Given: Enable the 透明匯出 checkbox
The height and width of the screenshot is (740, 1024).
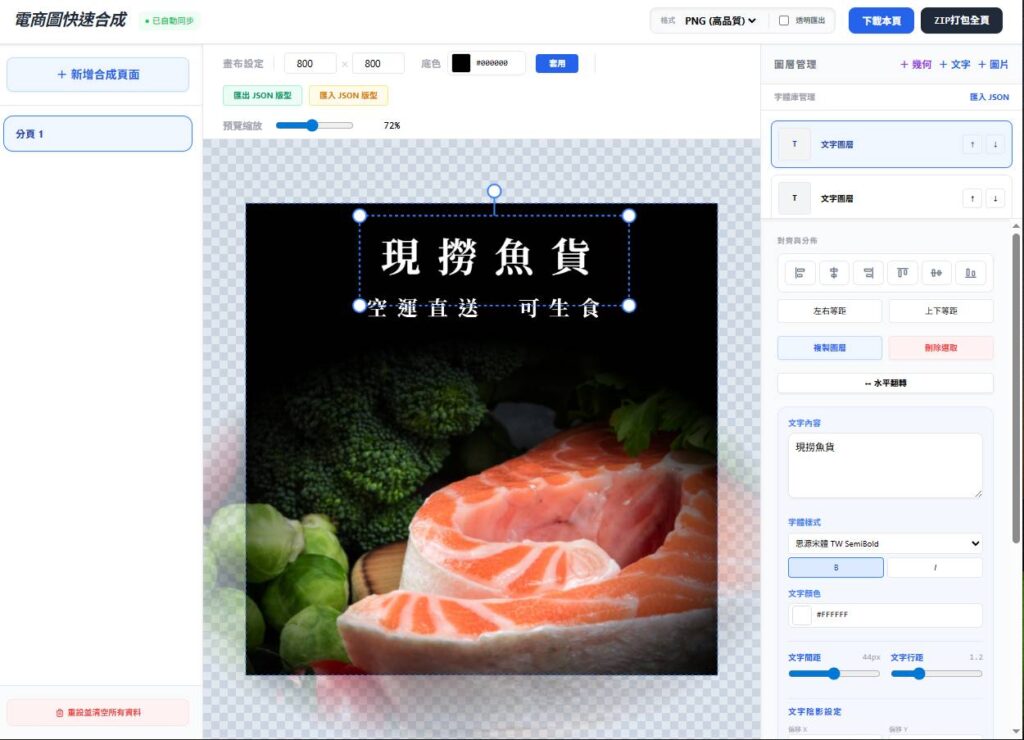Looking at the screenshot, I should [x=784, y=21].
